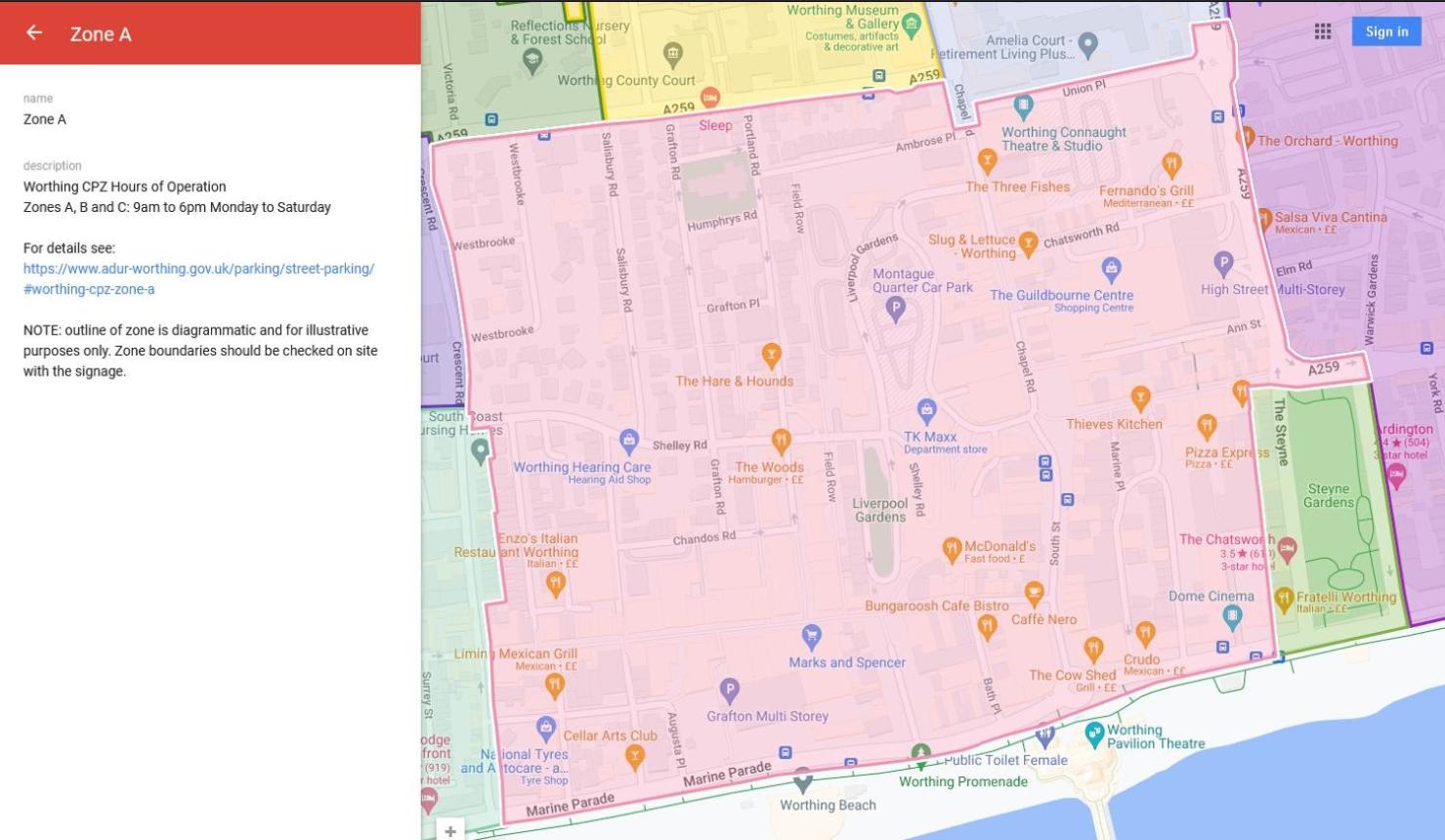The height and width of the screenshot is (840, 1445).
Task: Click Slug & Lettuce bar icon
Action: pos(1028,243)
